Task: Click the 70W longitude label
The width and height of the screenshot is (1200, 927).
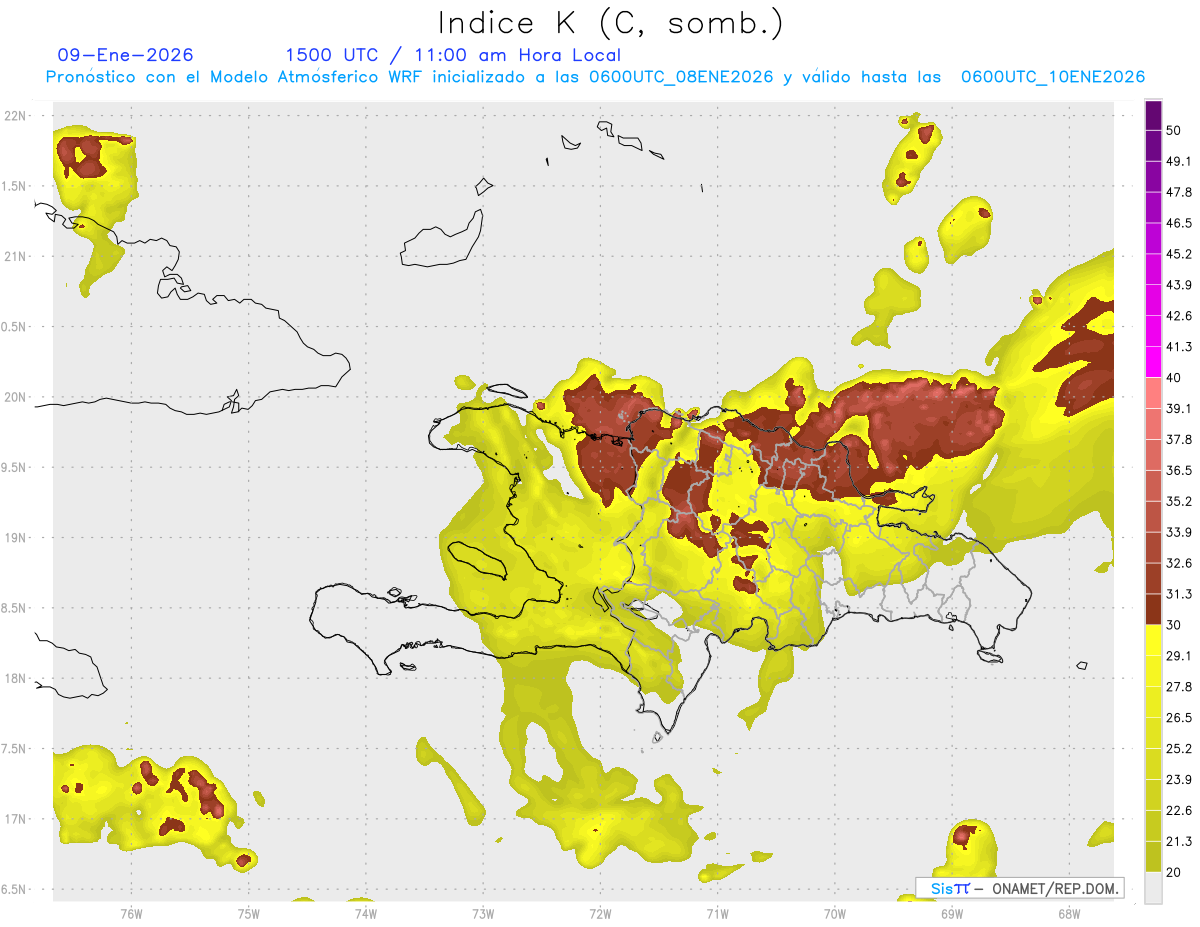Action: 834,913
